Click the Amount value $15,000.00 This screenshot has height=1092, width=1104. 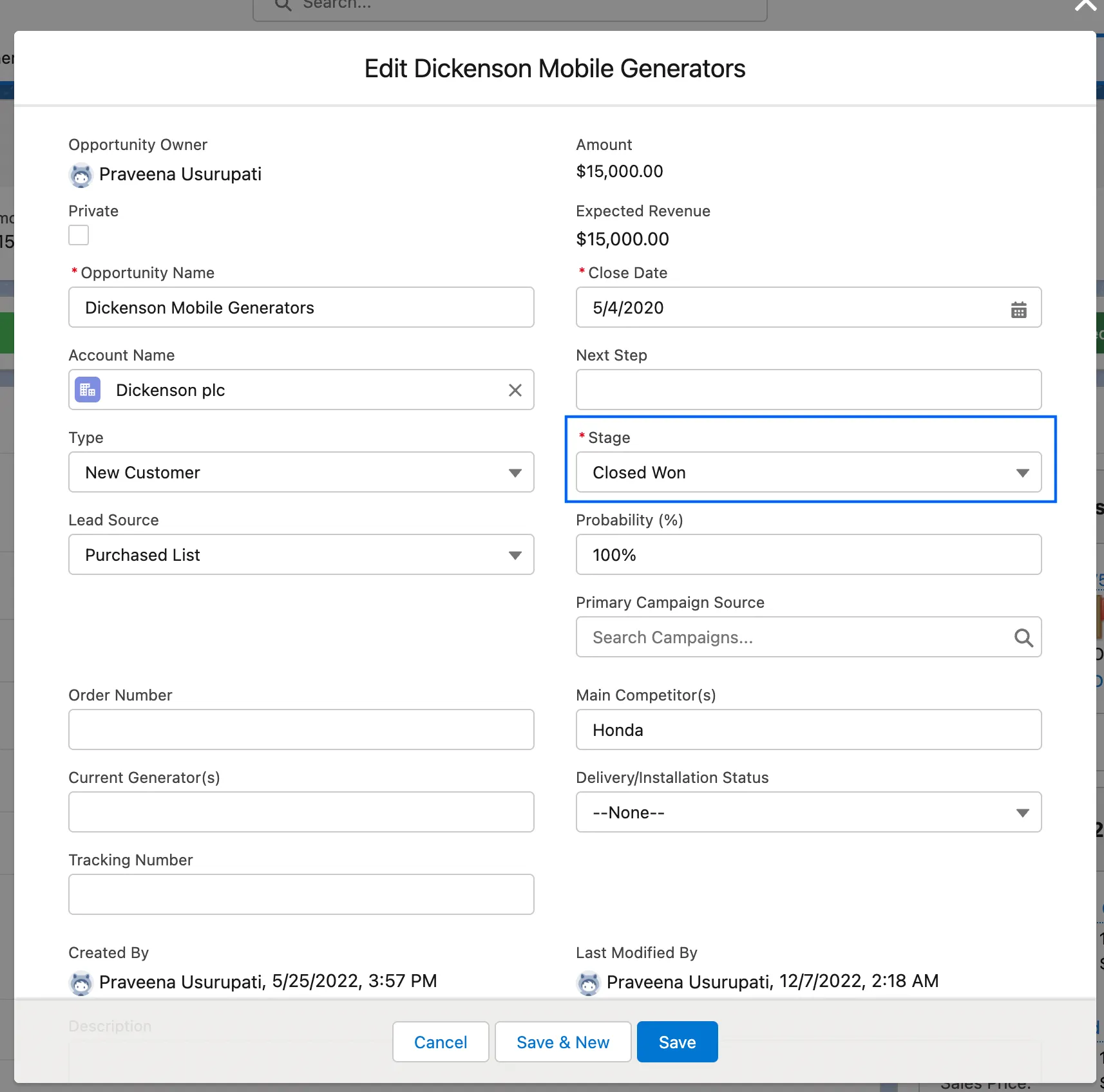point(620,171)
